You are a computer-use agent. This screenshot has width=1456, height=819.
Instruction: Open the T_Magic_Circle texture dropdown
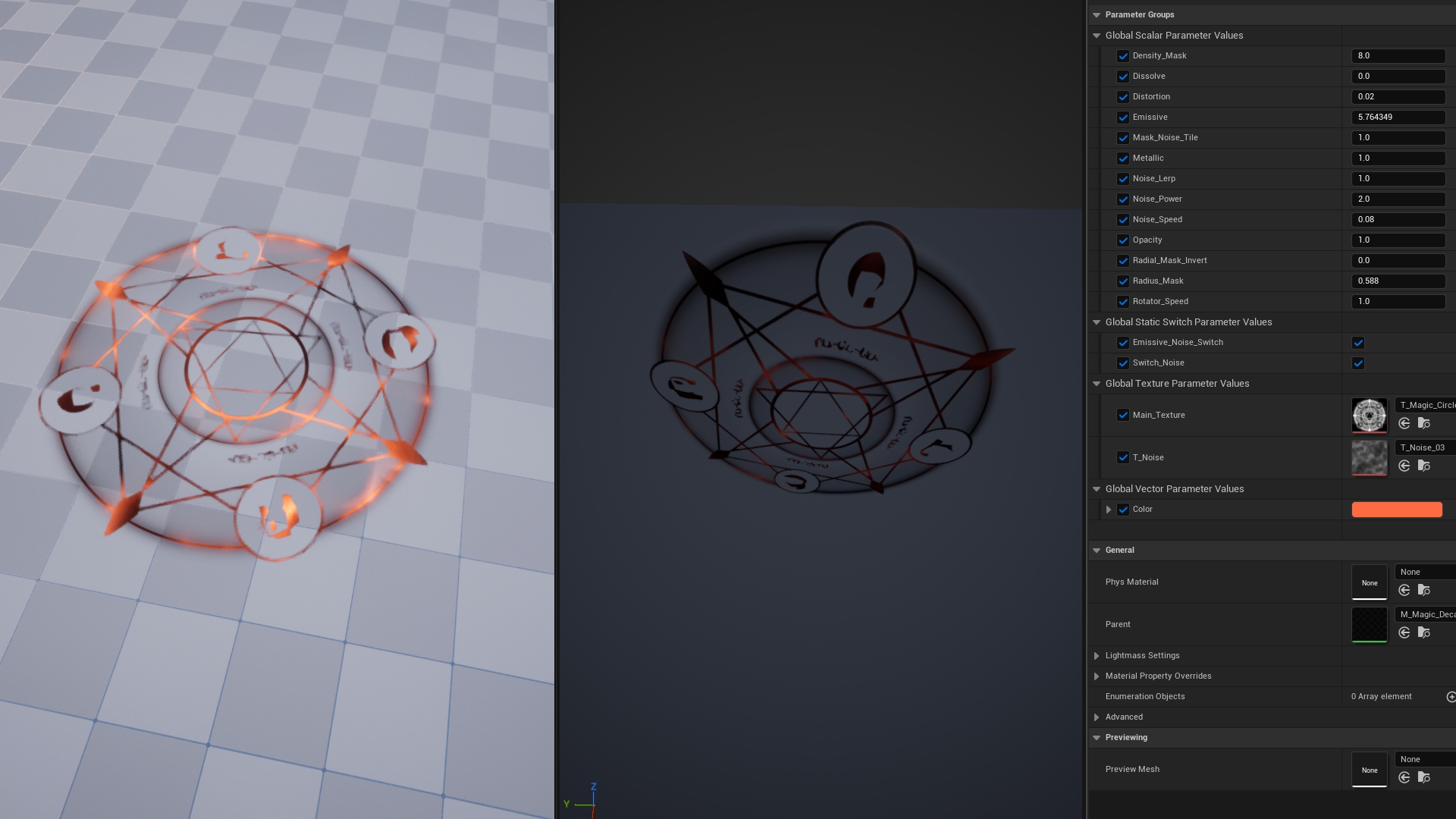point(1425,406)
